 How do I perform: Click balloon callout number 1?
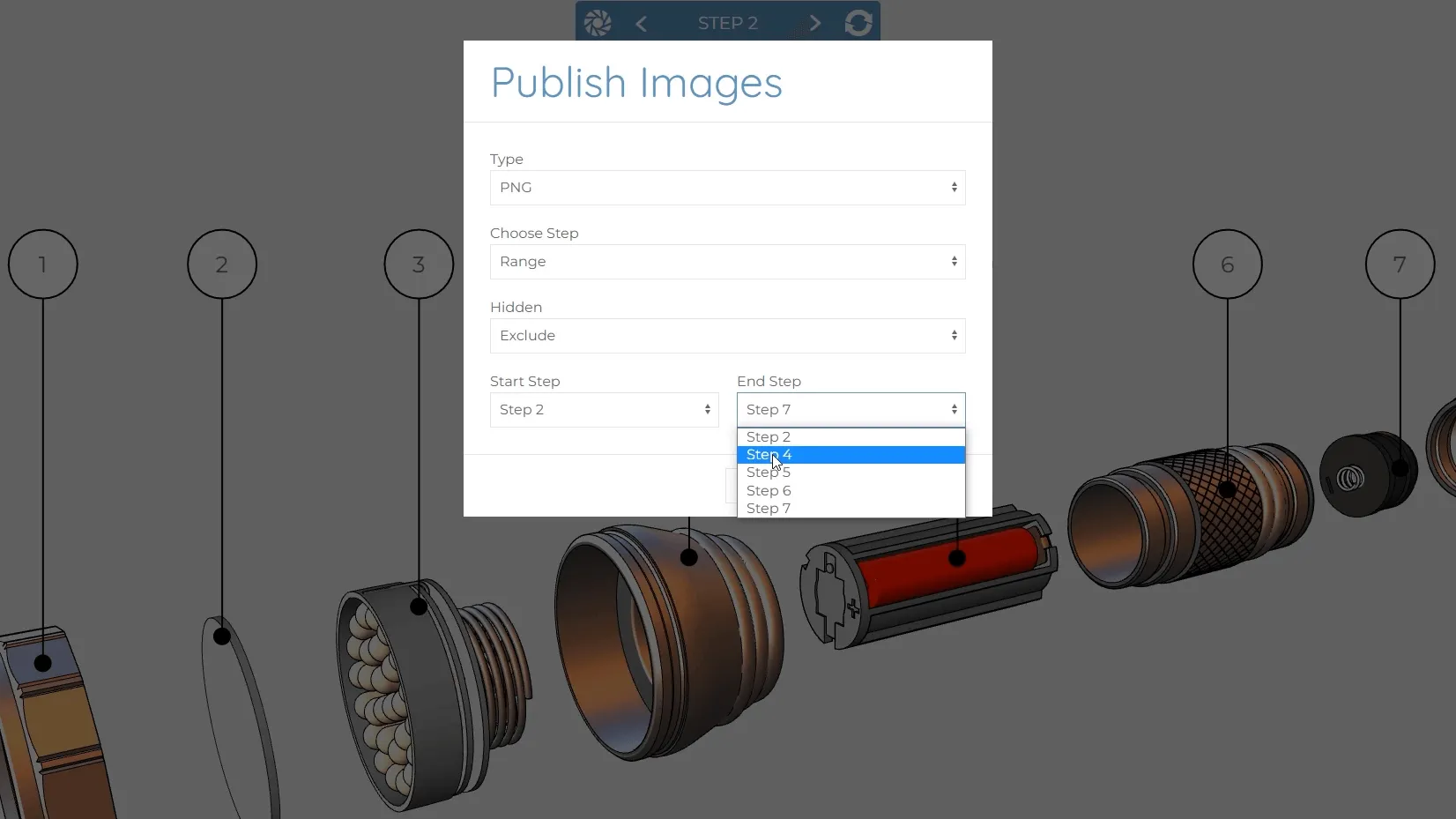(x=43, y=264)
